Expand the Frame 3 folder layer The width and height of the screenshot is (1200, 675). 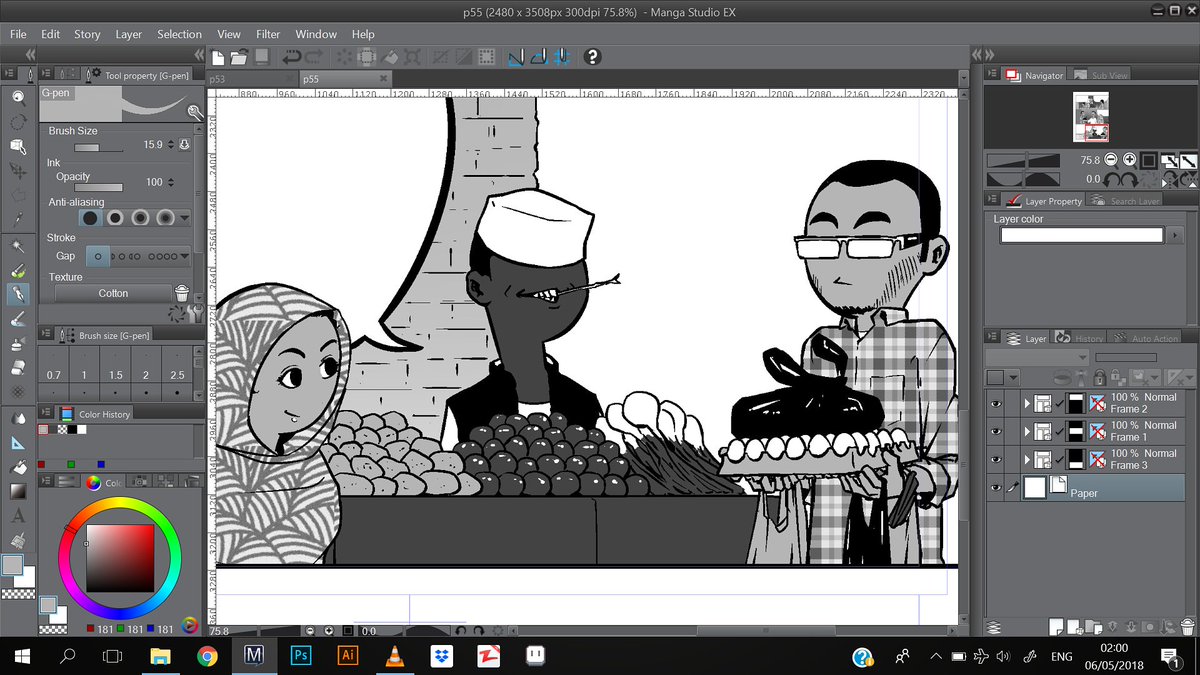click(x=1026, y=459)
